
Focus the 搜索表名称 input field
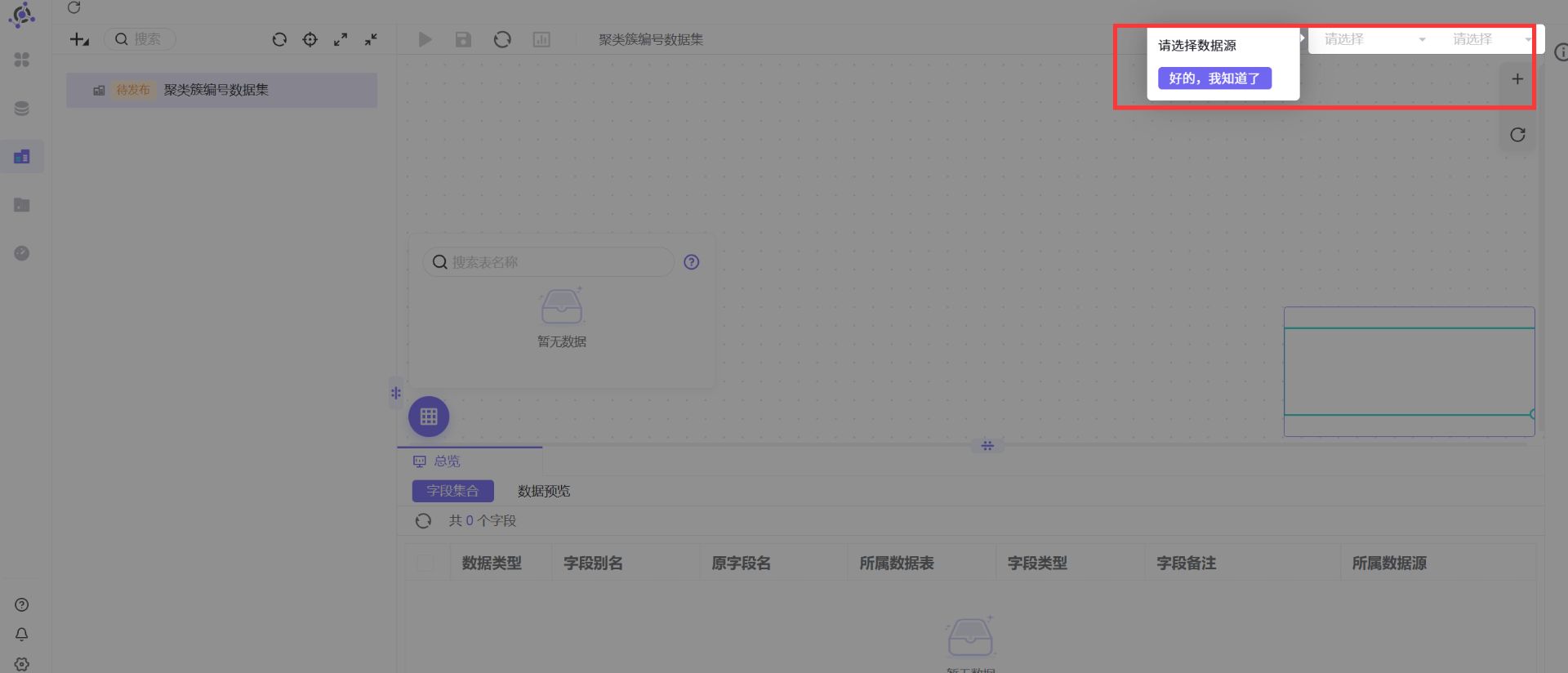coord(549,262)
